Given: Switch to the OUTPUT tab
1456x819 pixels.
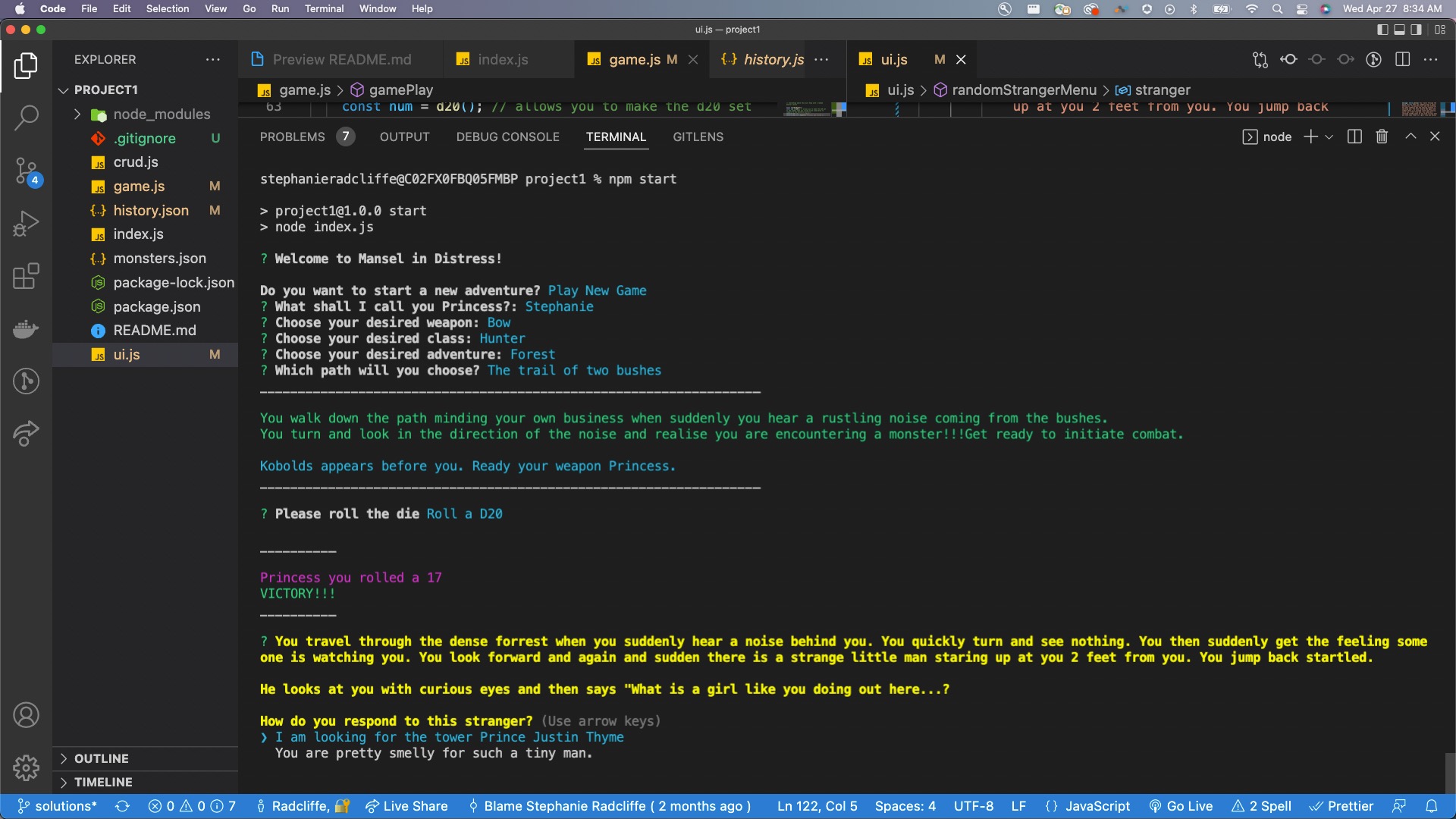Looking at the screenshot, I should pos(404,136).
